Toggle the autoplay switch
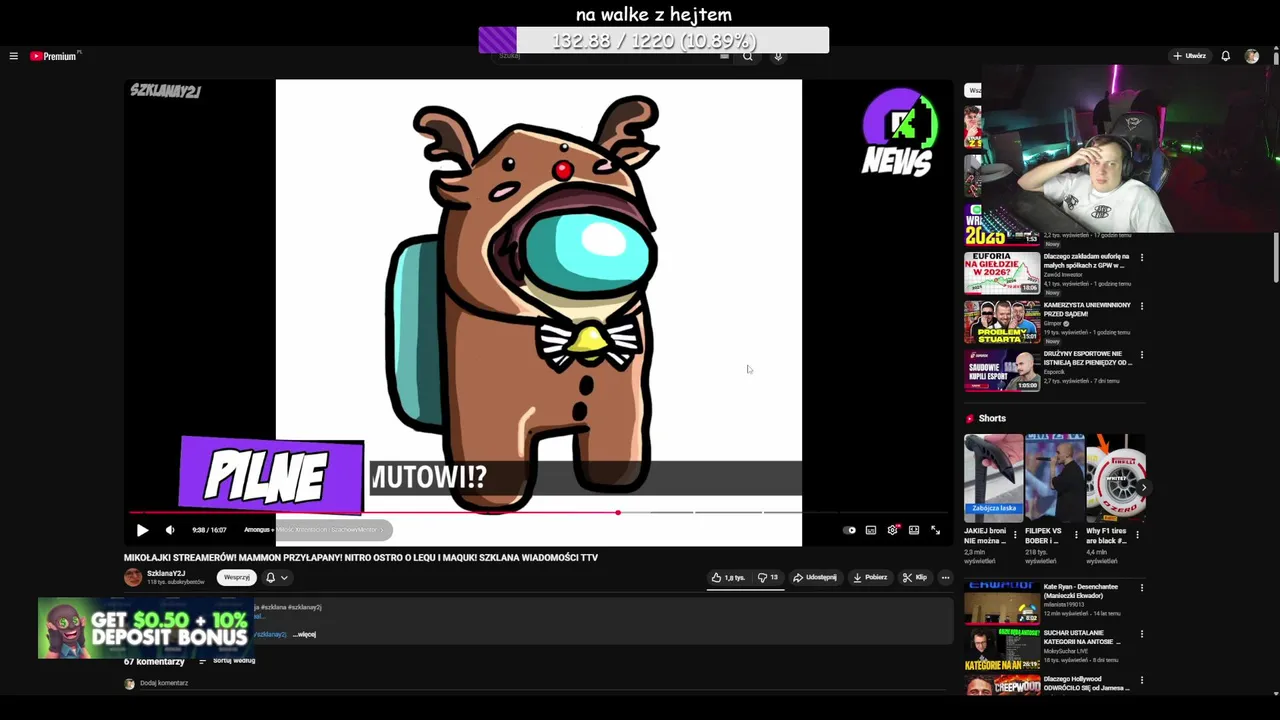 coord(849,530)
